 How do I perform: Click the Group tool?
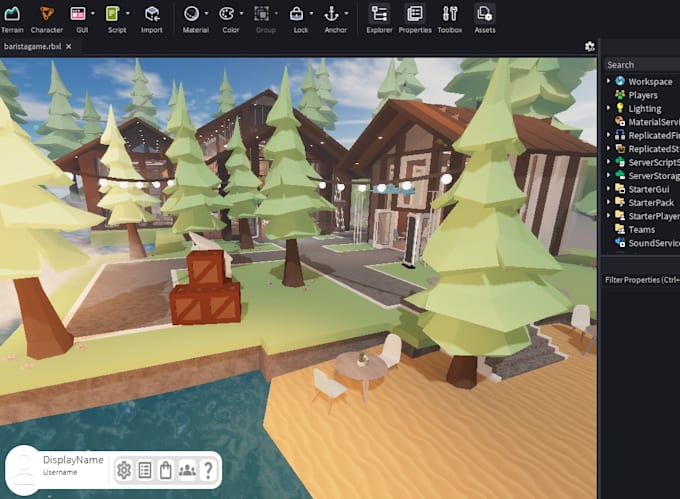[263, 20]
